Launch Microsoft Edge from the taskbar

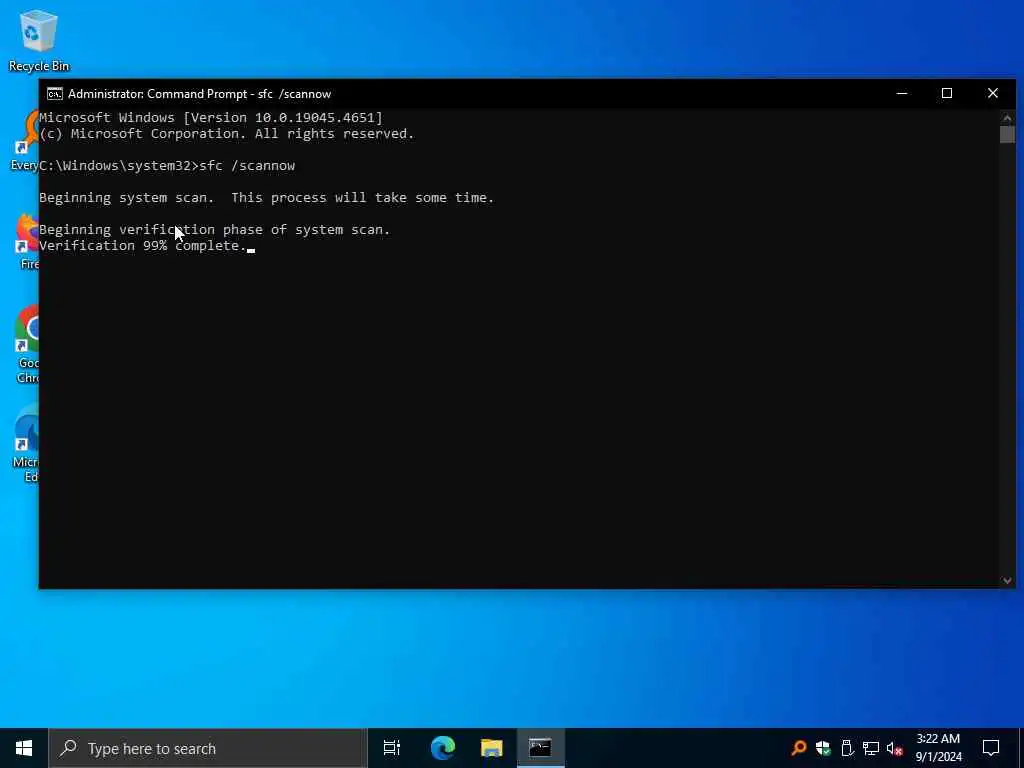pyautogui.click(x=443, y=748)
